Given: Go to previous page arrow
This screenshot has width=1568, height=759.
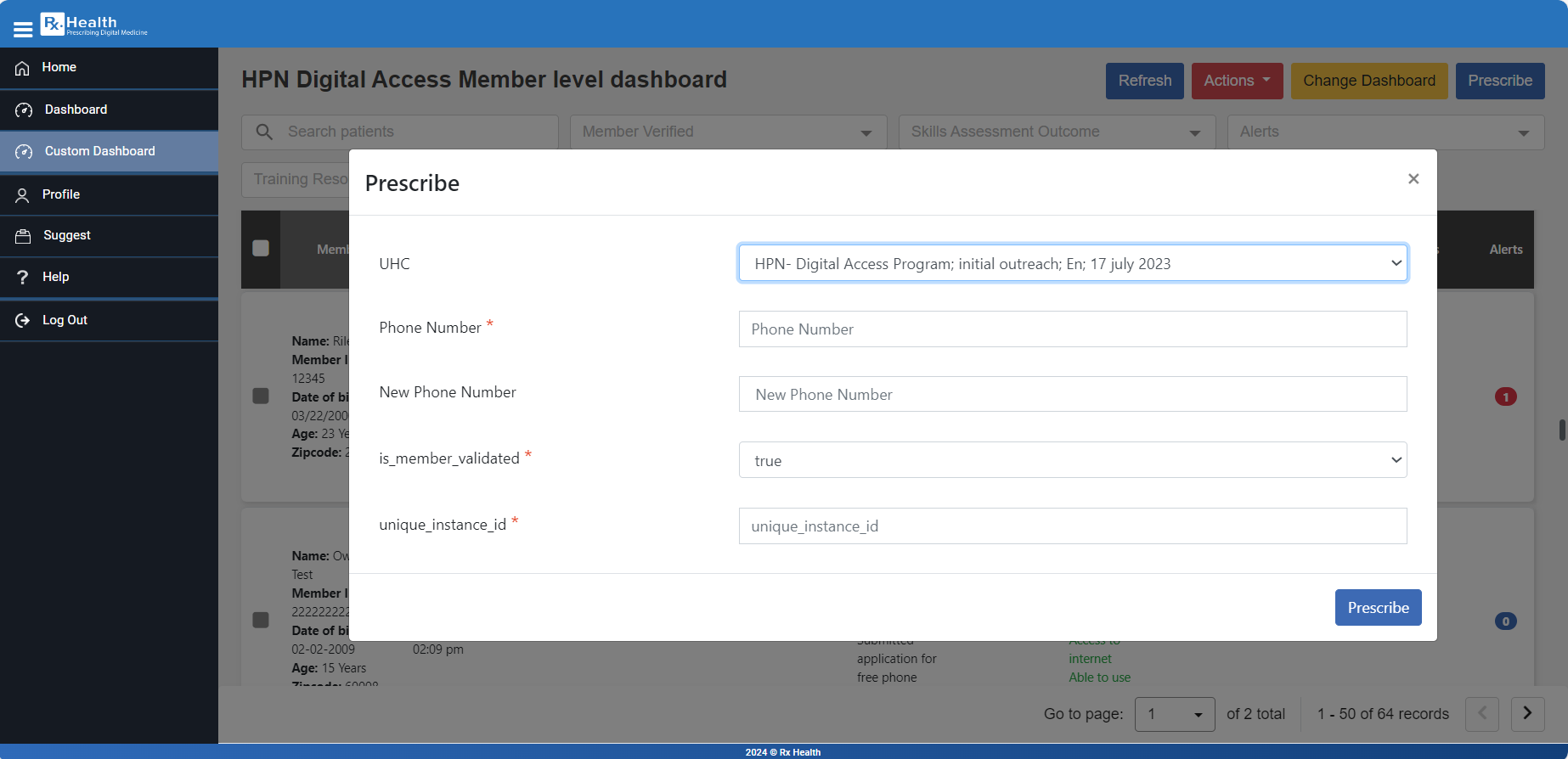Looking at the screenshot, I should 1482,713.
